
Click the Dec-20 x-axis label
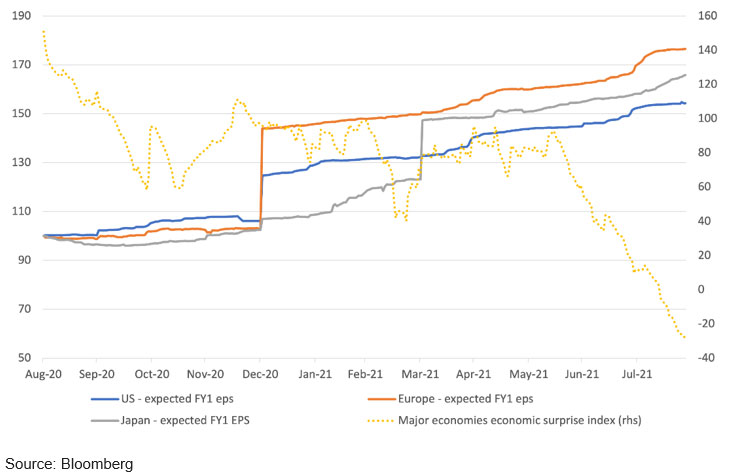[x=260, y=374]
